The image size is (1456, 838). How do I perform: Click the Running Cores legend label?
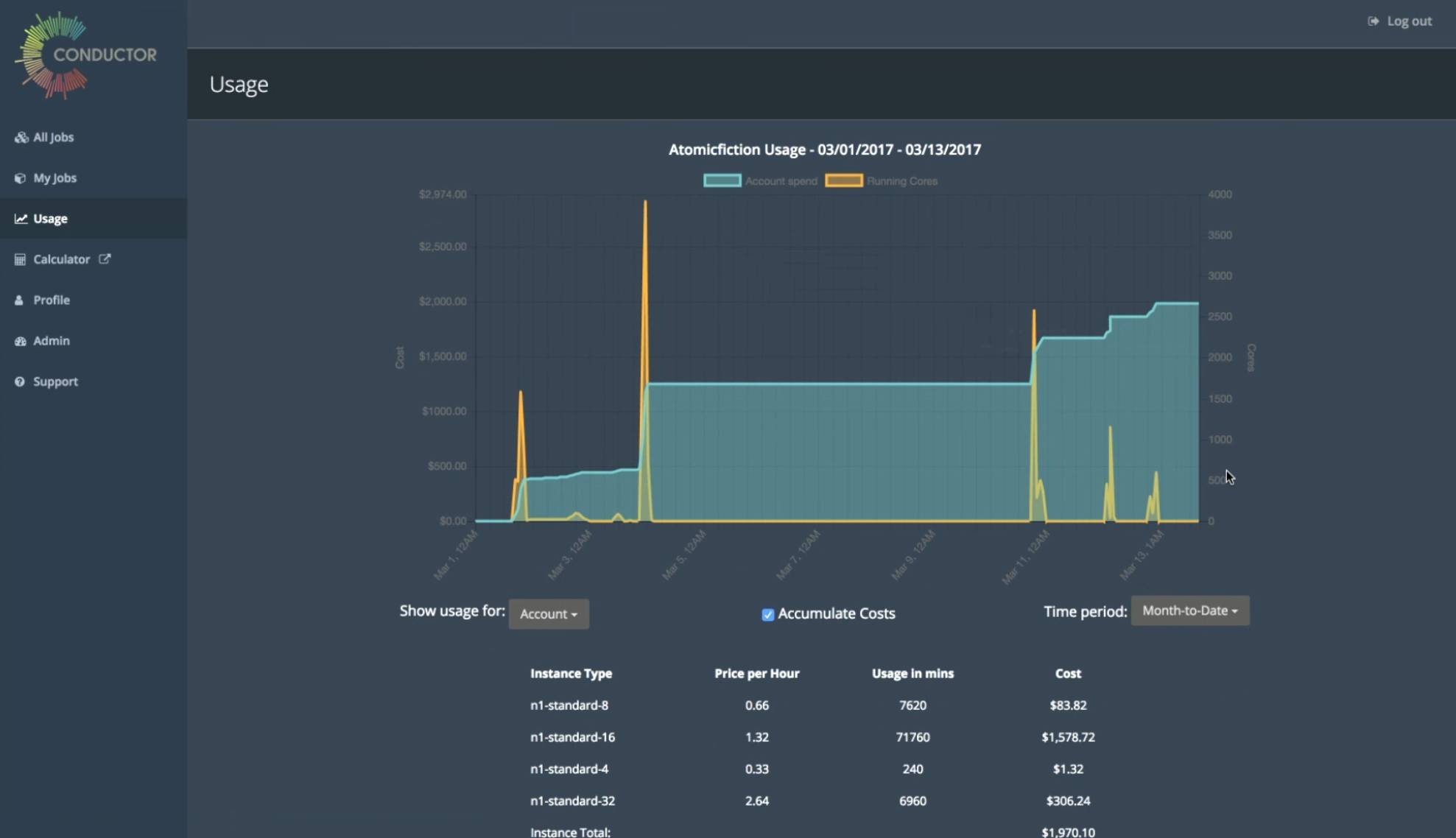(901, 181)
